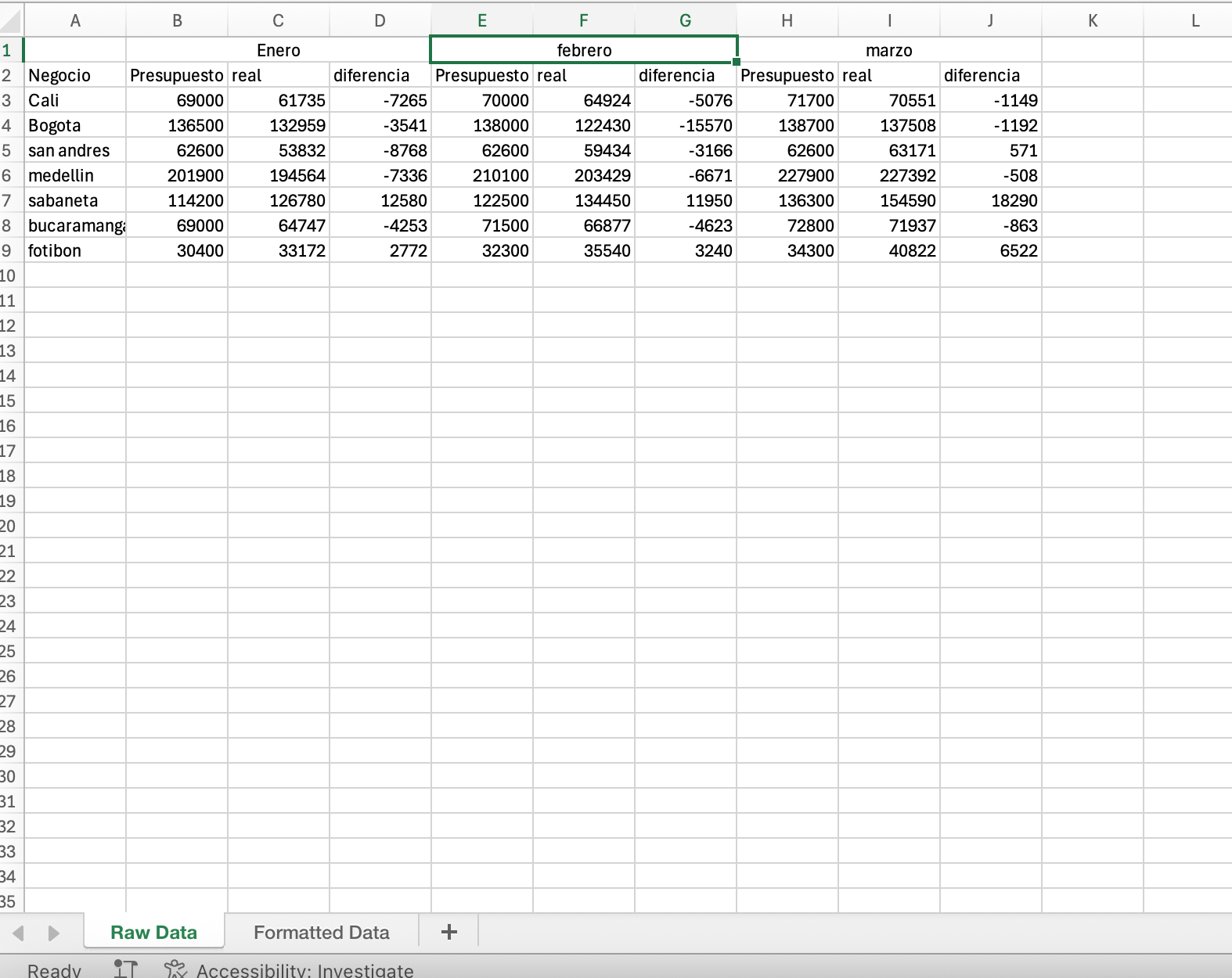Click the Negocio cell
Screen dimensions: 1232x978
pos(75,75)
